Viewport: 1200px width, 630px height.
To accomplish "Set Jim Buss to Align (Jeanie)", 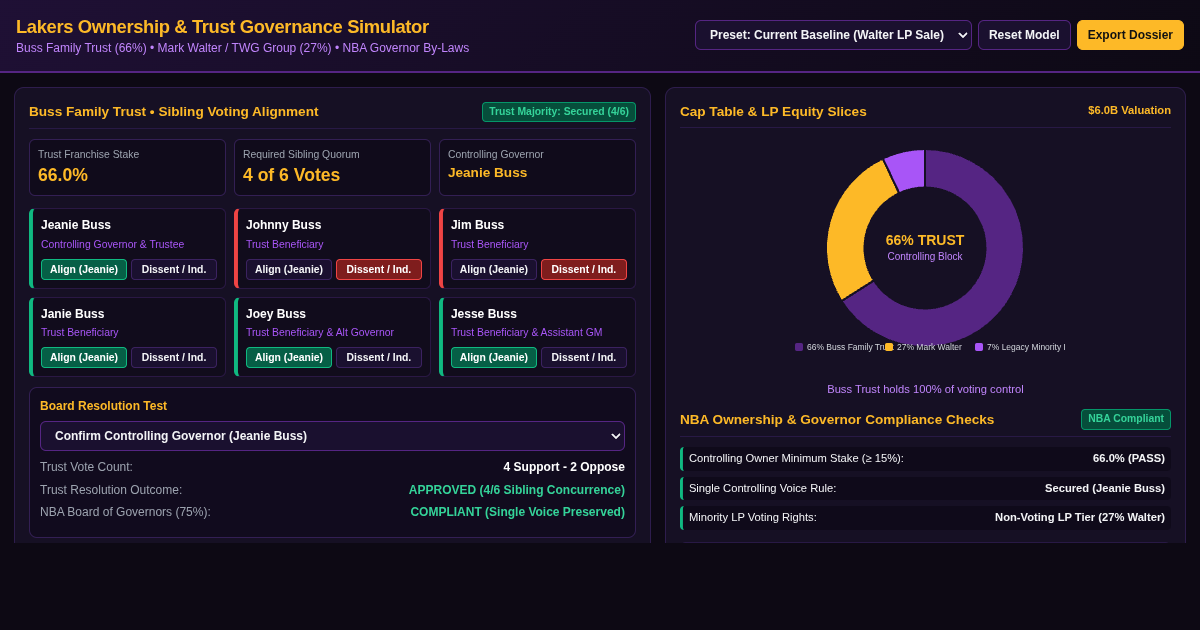I will pyautogui.click(x=494, y=270).
